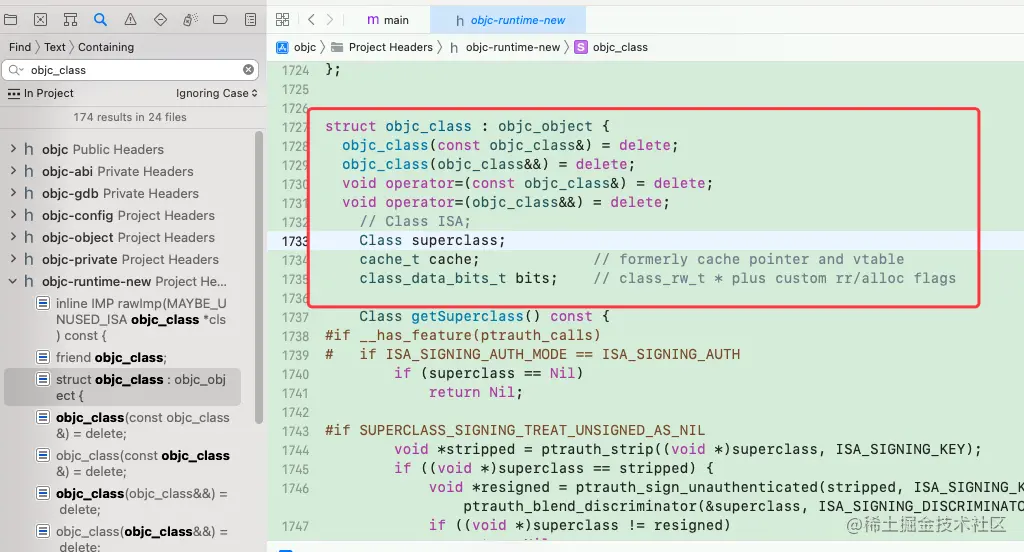Click line number 1733 in gutter
The image size is (1024, 552).
pos(295,241)
